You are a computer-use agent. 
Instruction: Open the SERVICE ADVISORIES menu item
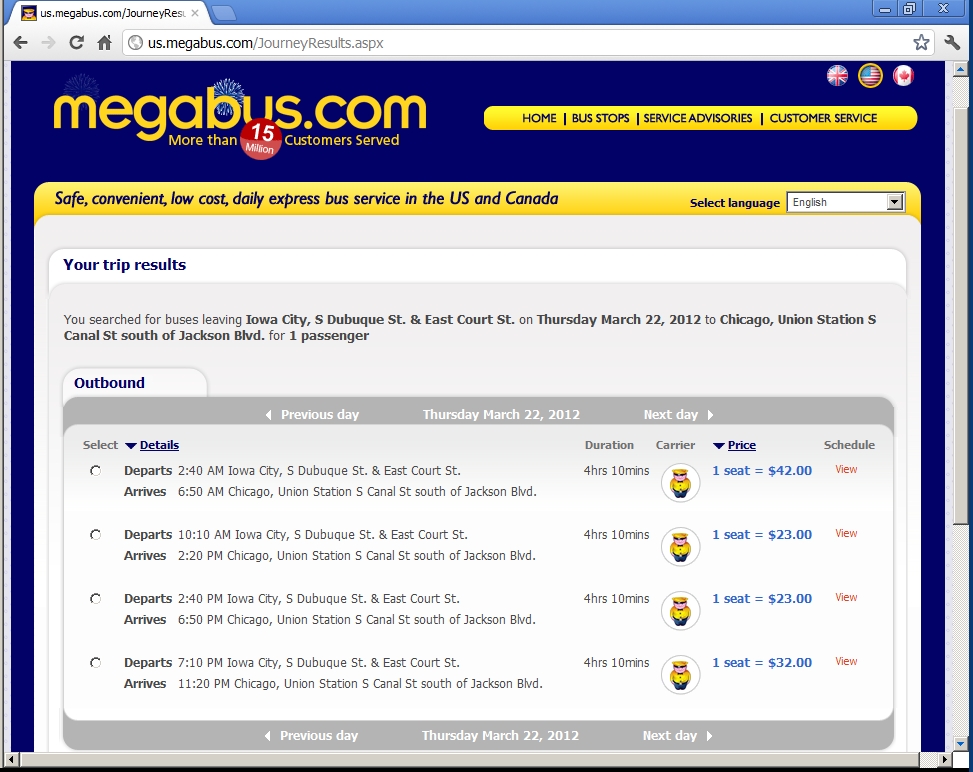[x=697, y=118]
